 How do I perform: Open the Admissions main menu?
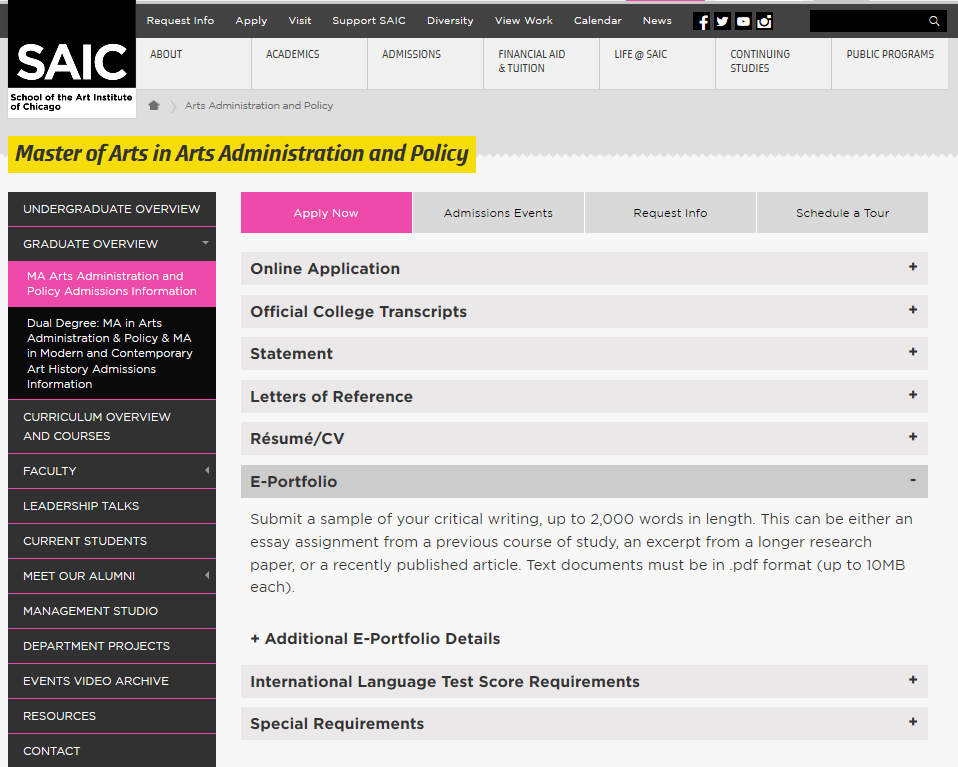pyautogui.click(x=425, y=64)
